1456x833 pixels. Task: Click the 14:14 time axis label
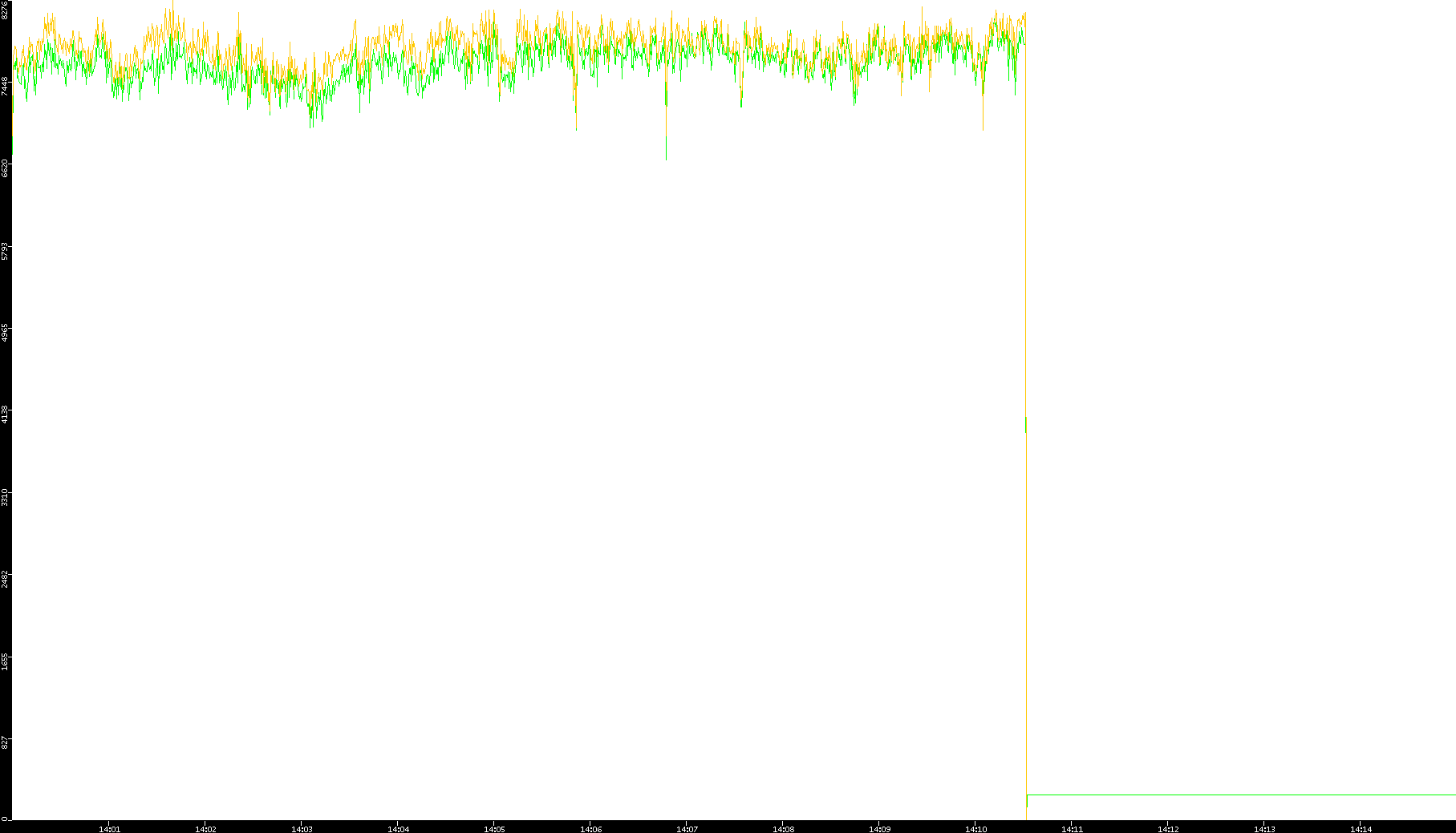pyautogui.click(x=1361, y=829)
